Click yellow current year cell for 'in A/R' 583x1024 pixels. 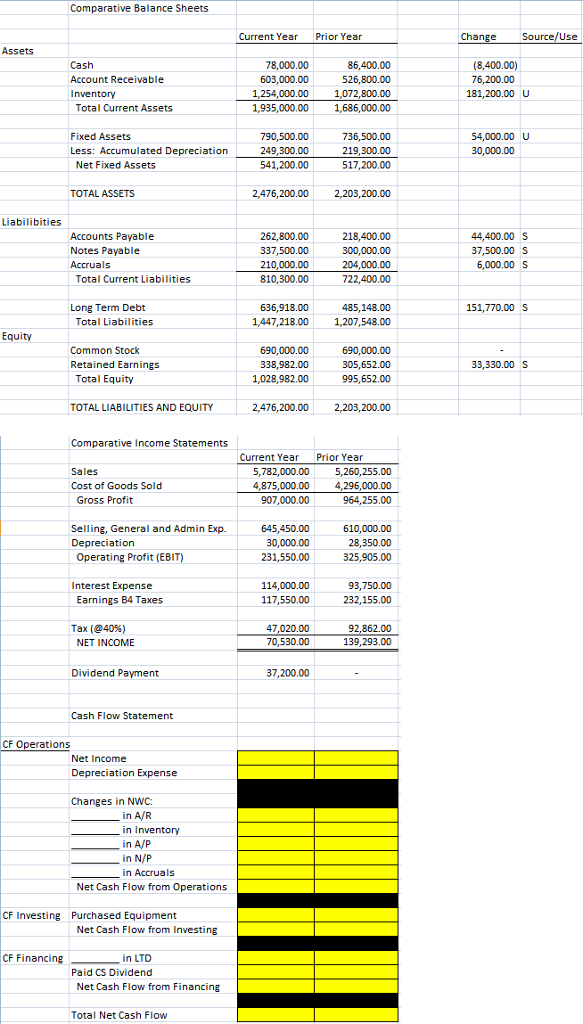(x=276, y=815)
